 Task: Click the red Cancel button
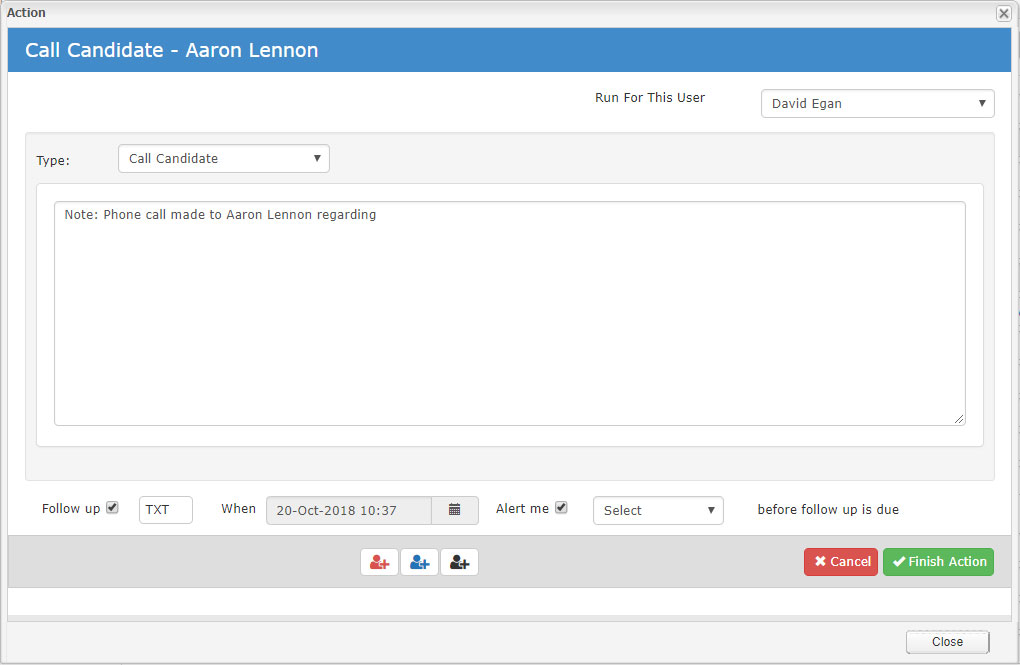841,562
